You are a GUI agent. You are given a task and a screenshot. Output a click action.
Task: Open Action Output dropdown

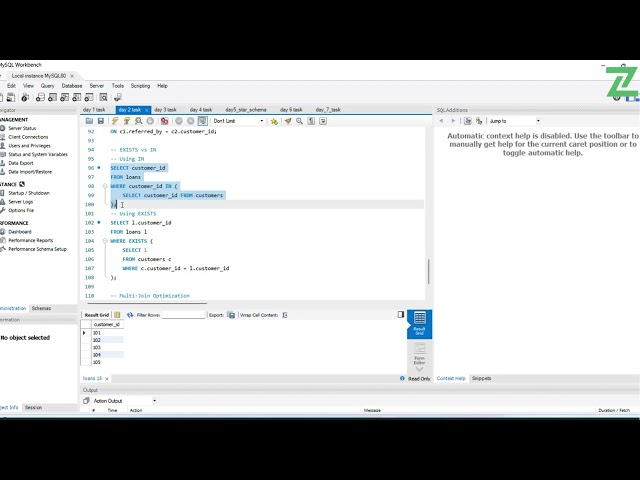click(x=124, y=401)
